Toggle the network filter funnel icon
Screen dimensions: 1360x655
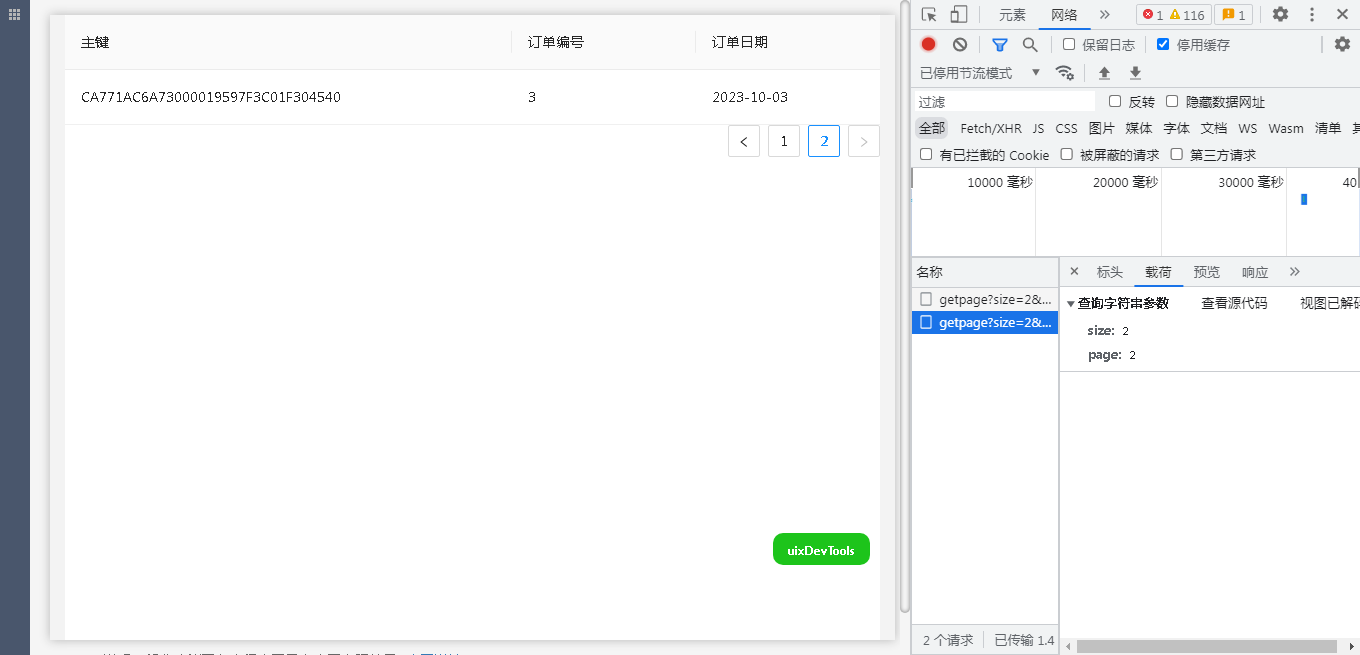(x=999, y=44)
